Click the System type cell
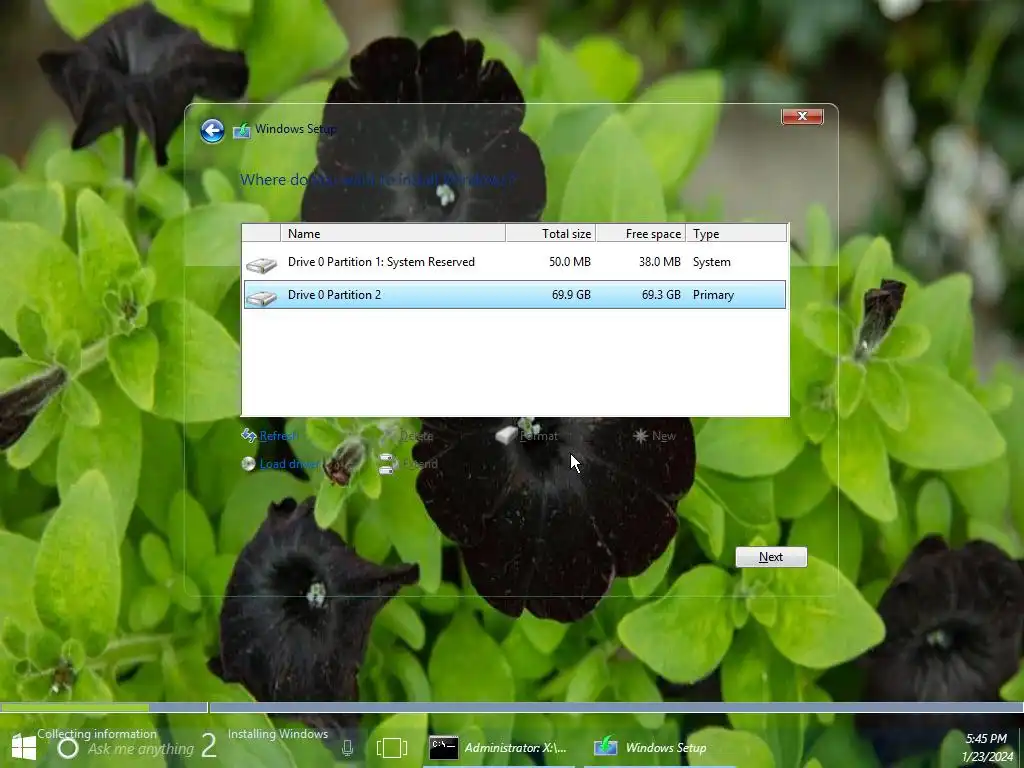The image size is (1024, 768). tap(711, 262)
